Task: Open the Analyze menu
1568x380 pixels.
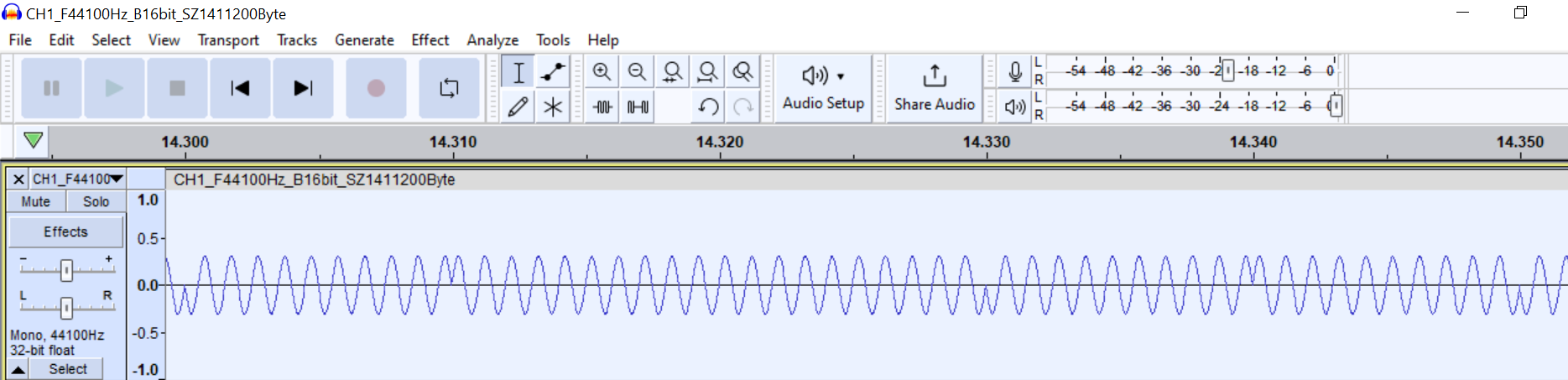Action: point(492,40)
